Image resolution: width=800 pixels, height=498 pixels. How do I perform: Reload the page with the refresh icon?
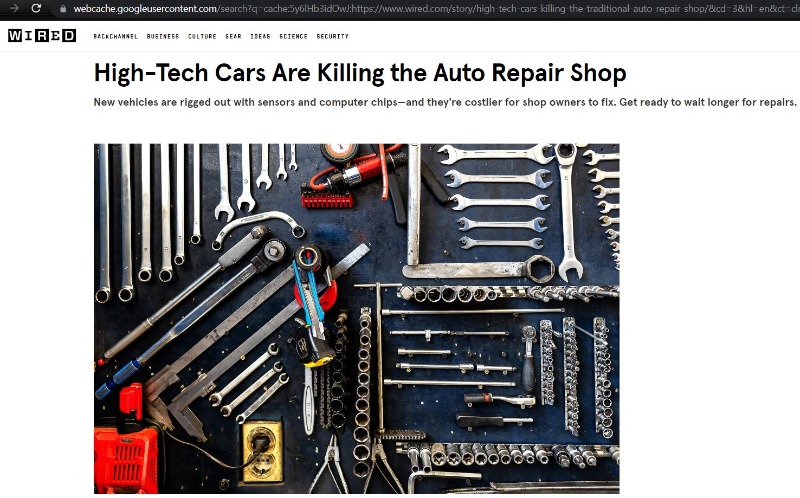click(36, 8)
